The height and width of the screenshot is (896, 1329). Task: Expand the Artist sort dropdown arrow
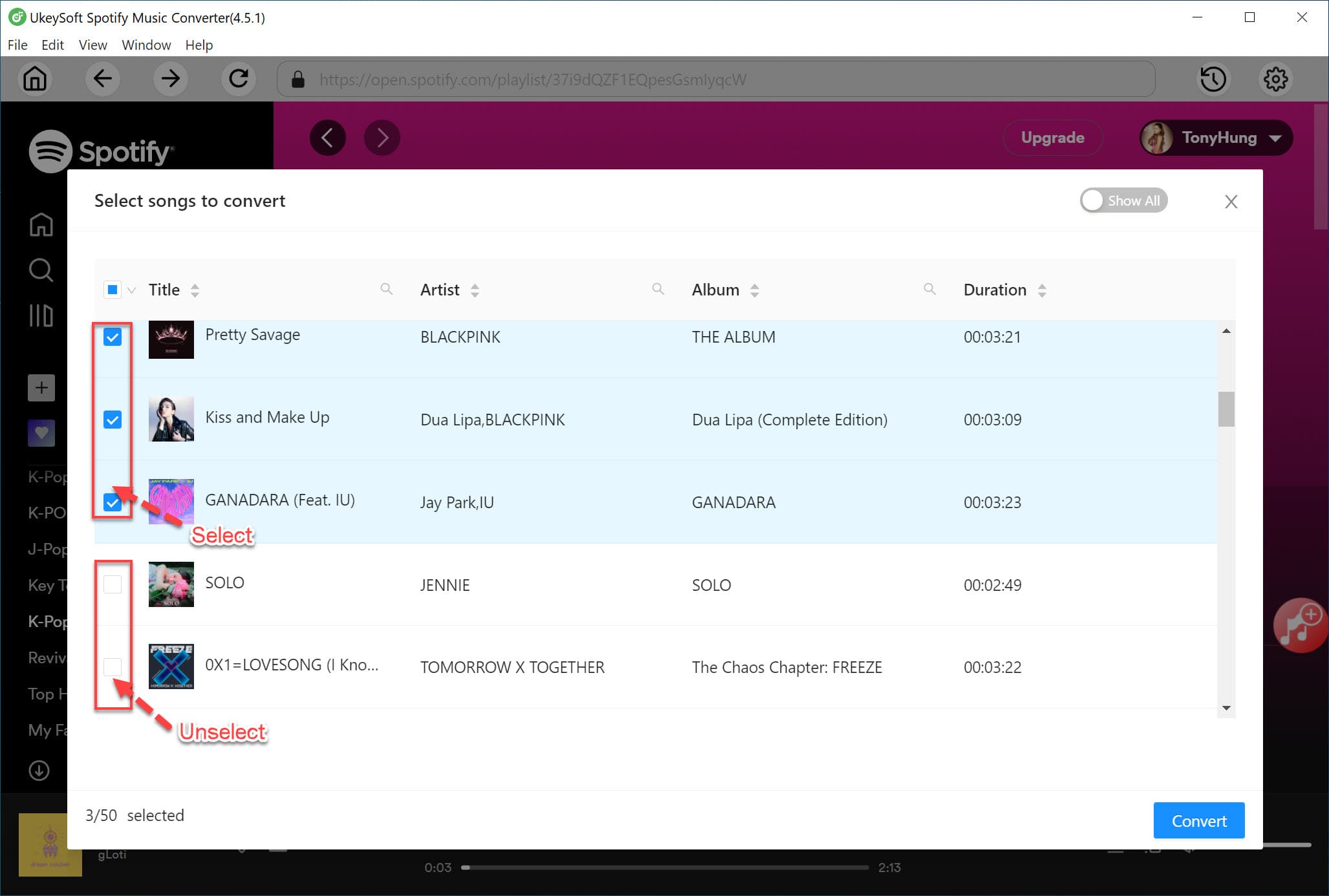[476, 290]
